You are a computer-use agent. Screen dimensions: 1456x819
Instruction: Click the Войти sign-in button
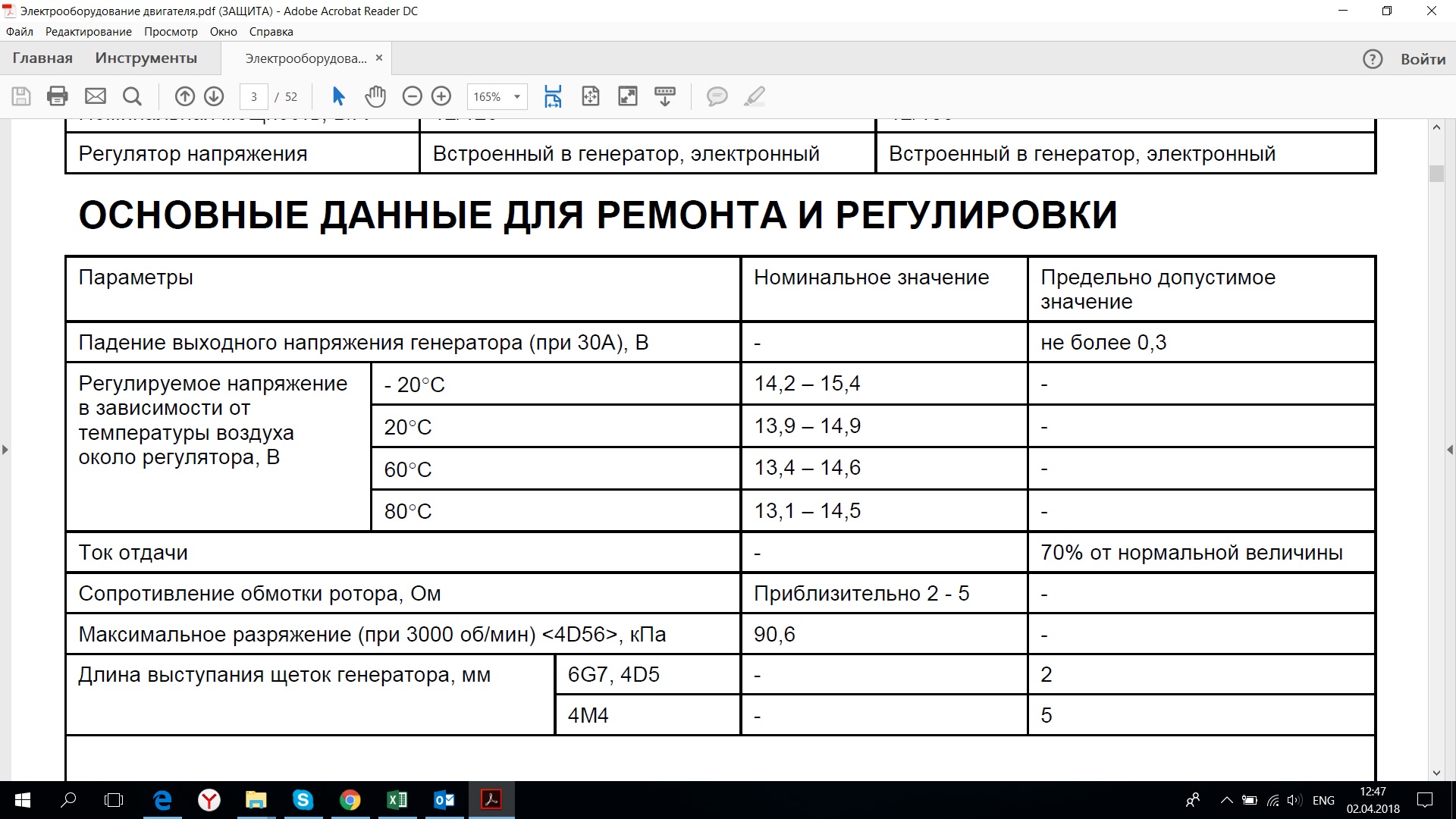pyautogui.click(x=1423, y=59)
